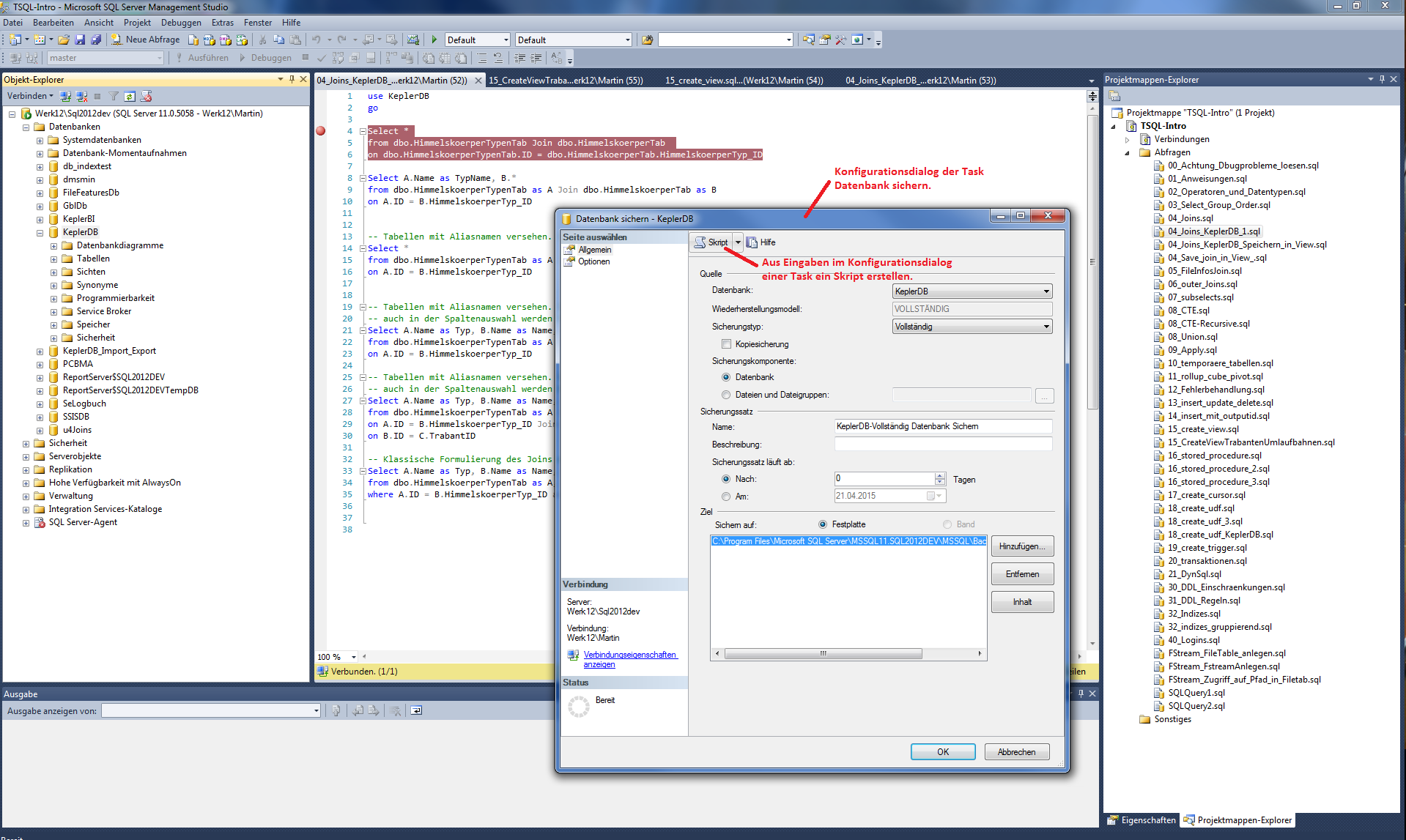Open the Skript button dropdown arrow
The image size is (1406, 840).
click(x=738, y=242)
